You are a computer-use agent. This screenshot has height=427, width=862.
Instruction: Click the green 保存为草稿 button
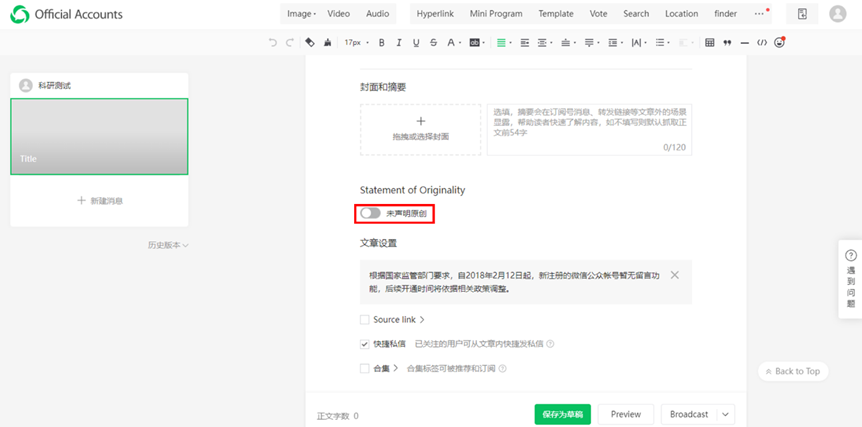tap(562, 414)
